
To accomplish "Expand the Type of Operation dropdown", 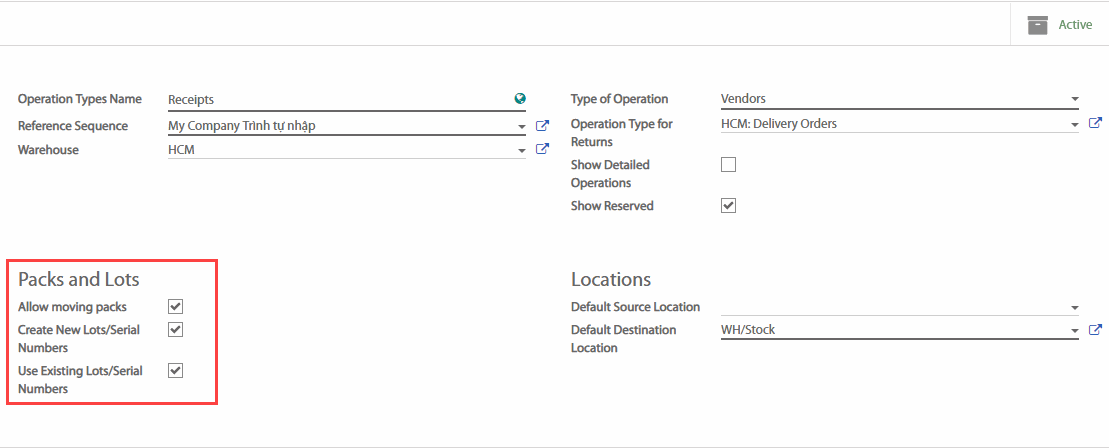I will [1074, 100].
